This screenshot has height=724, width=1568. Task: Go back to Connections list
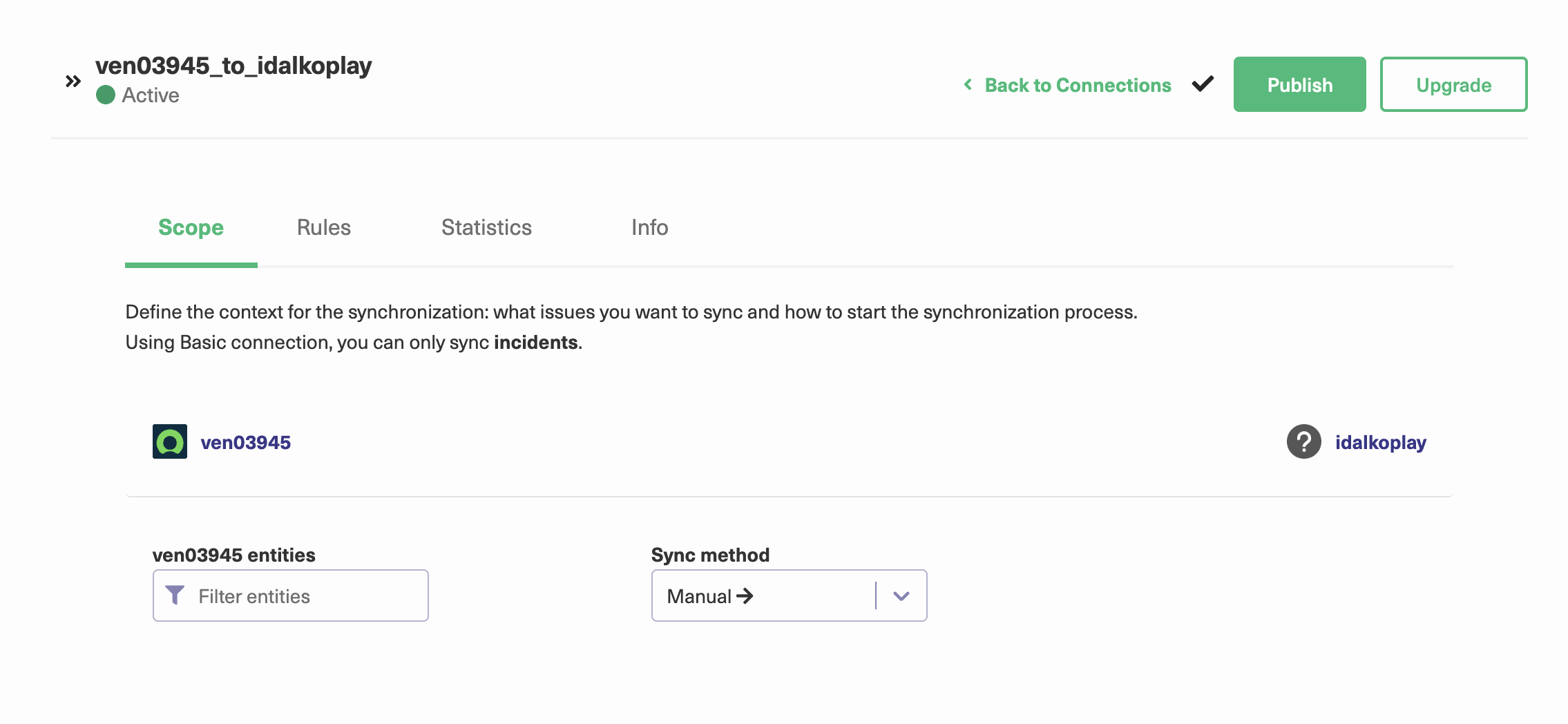[x=1077, y=85]
